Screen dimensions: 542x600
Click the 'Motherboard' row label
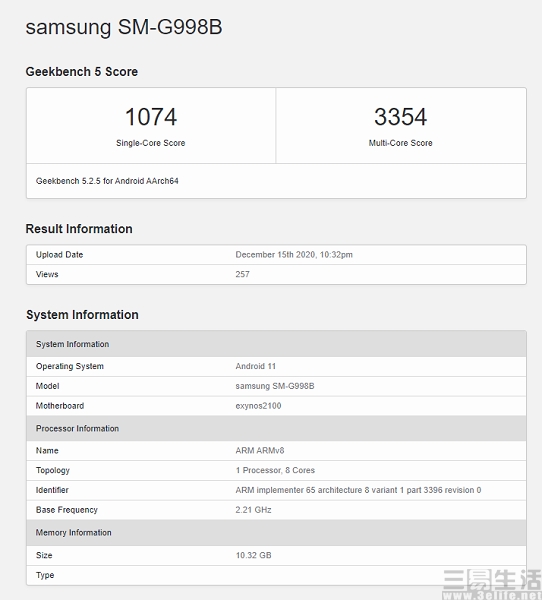60,406
